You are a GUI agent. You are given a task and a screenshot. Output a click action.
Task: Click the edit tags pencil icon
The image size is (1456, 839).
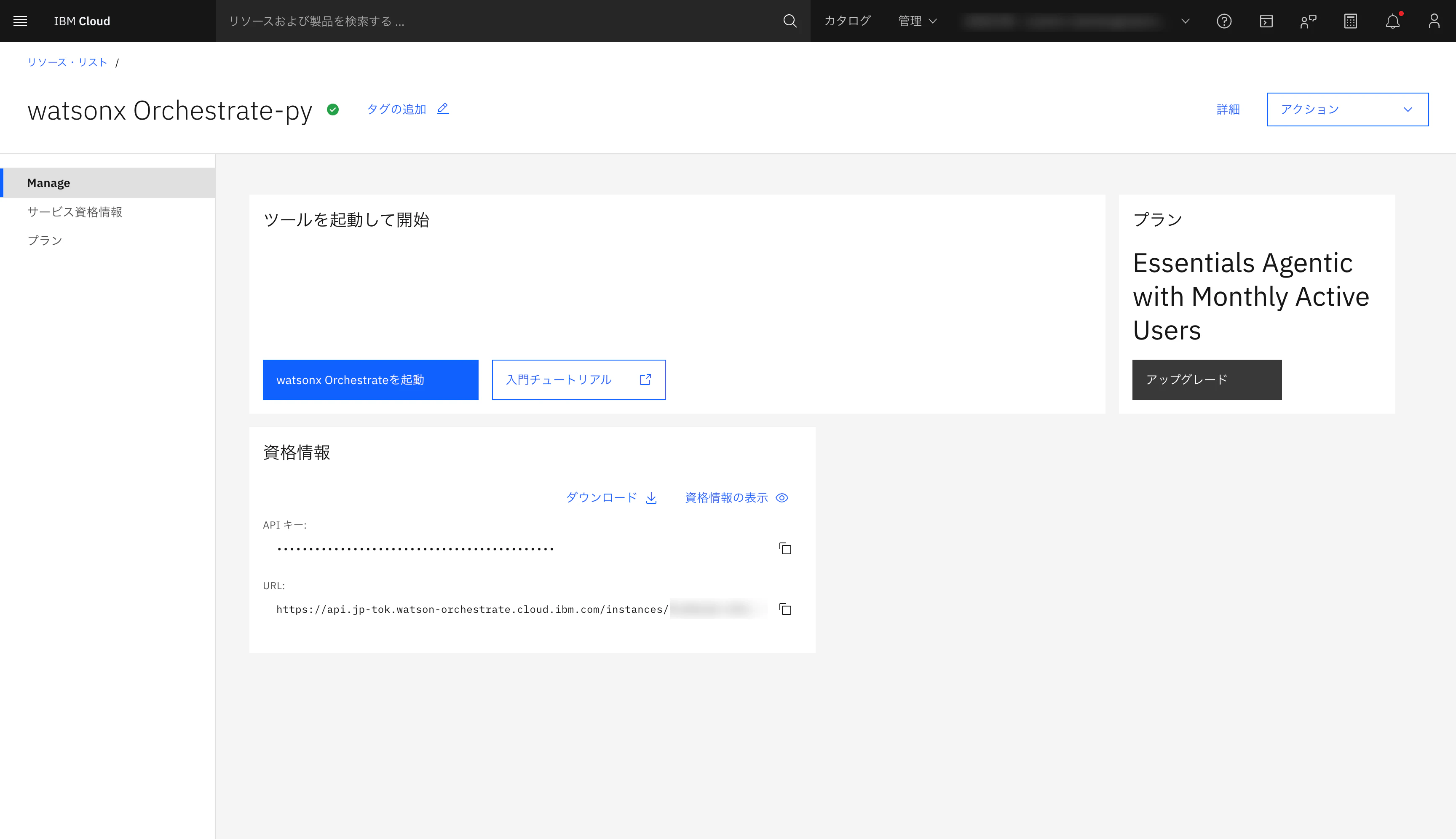point(443,108)
